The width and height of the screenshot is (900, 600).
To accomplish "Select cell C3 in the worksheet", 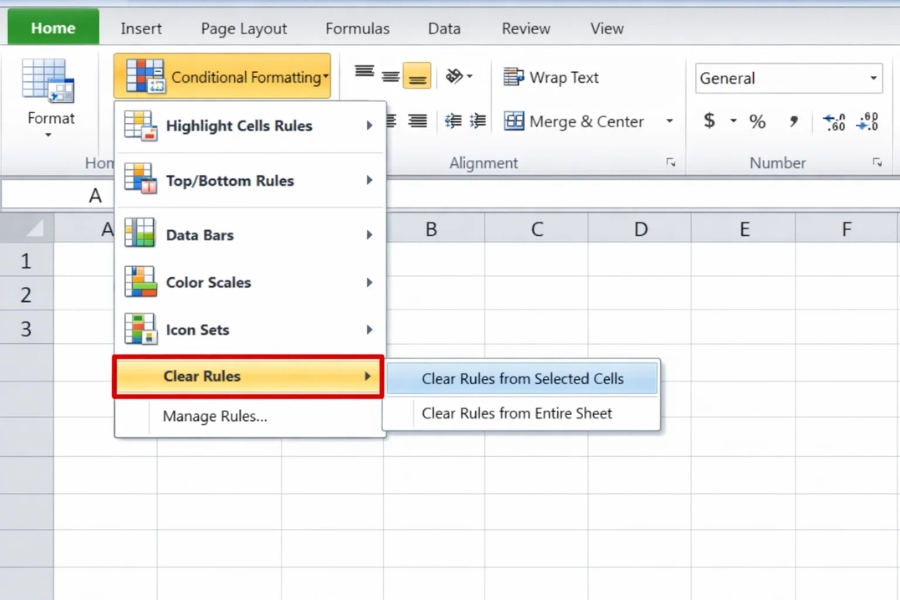I will [536, 329].
